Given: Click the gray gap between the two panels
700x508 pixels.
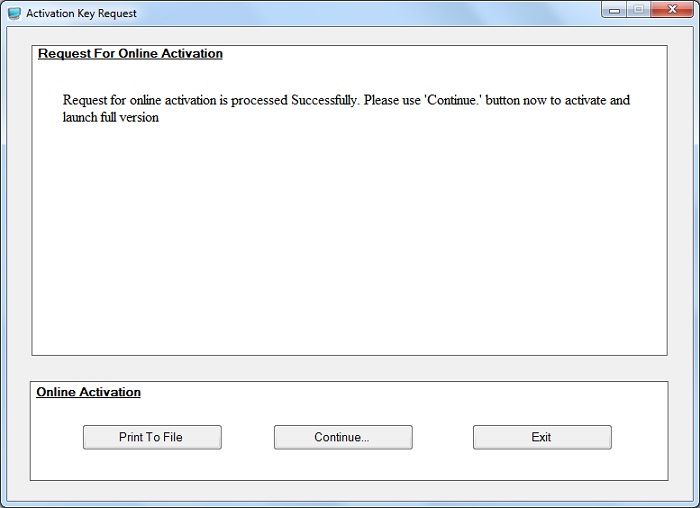Looking at the screenshot, I should pos(349,368).
